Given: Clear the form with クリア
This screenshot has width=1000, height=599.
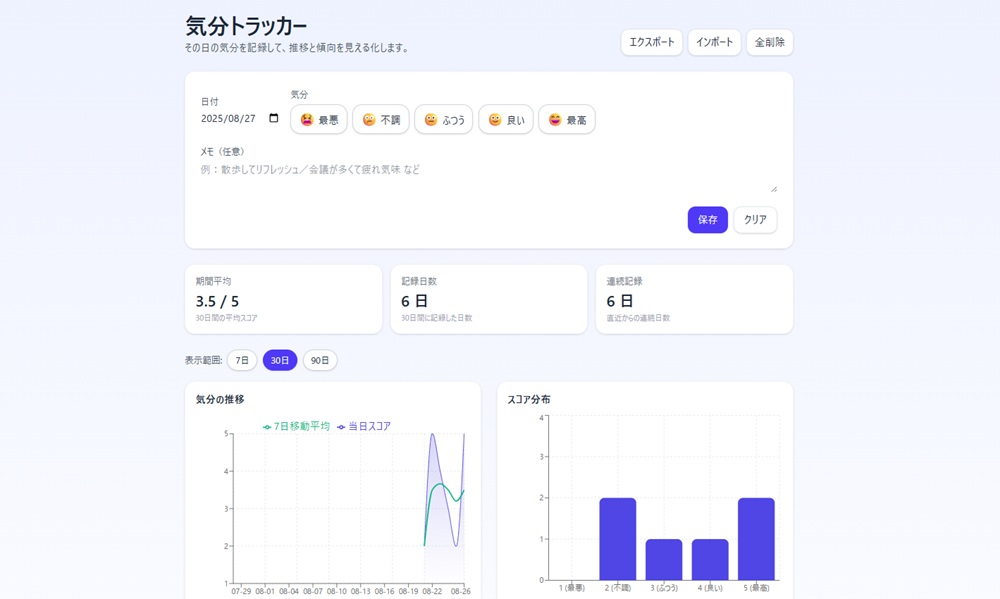Looking at the screenshot, I should pyautogui.click(x=755, y=220).
